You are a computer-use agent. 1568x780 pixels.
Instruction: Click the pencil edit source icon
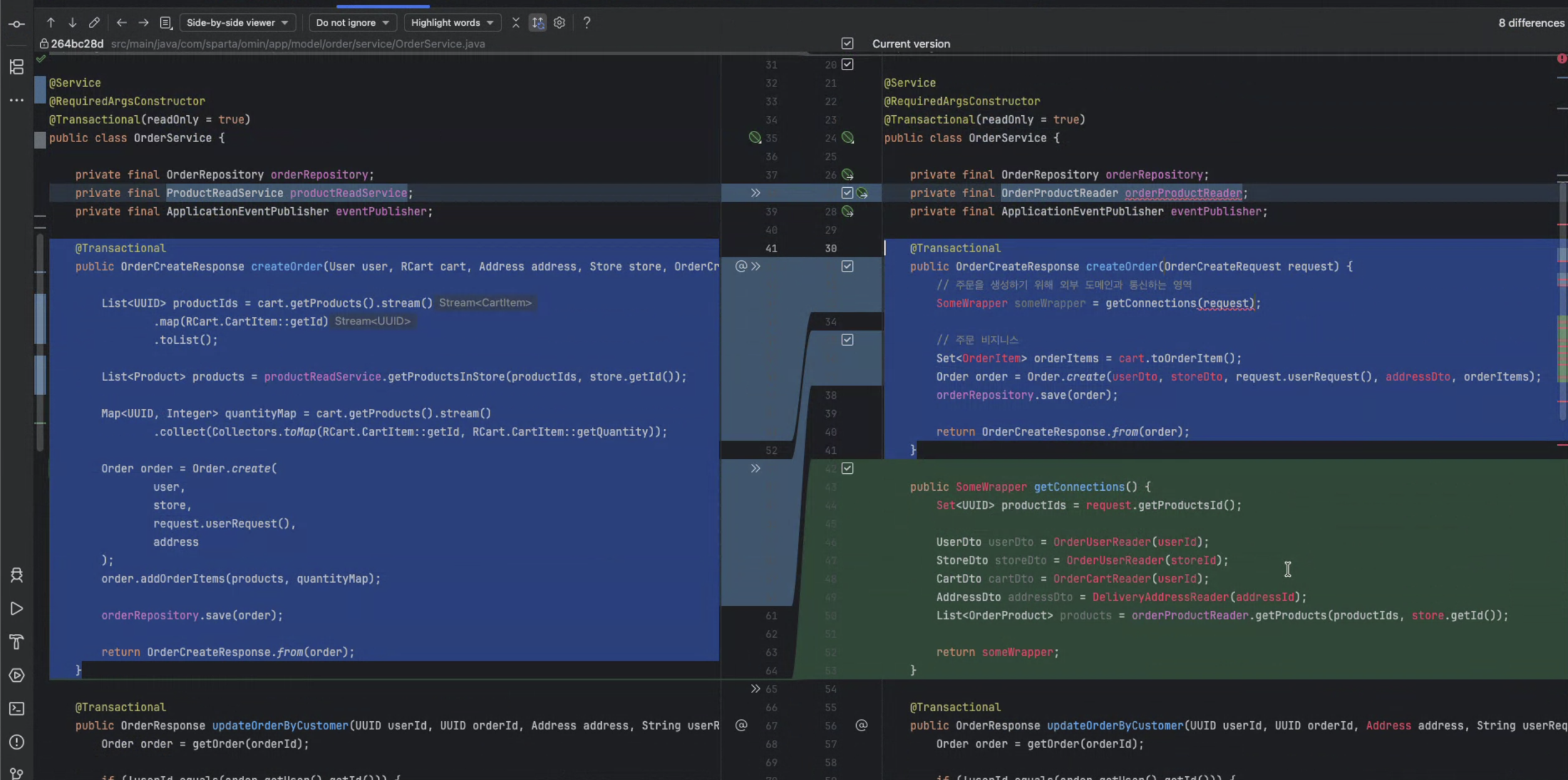tap(94, 23)
